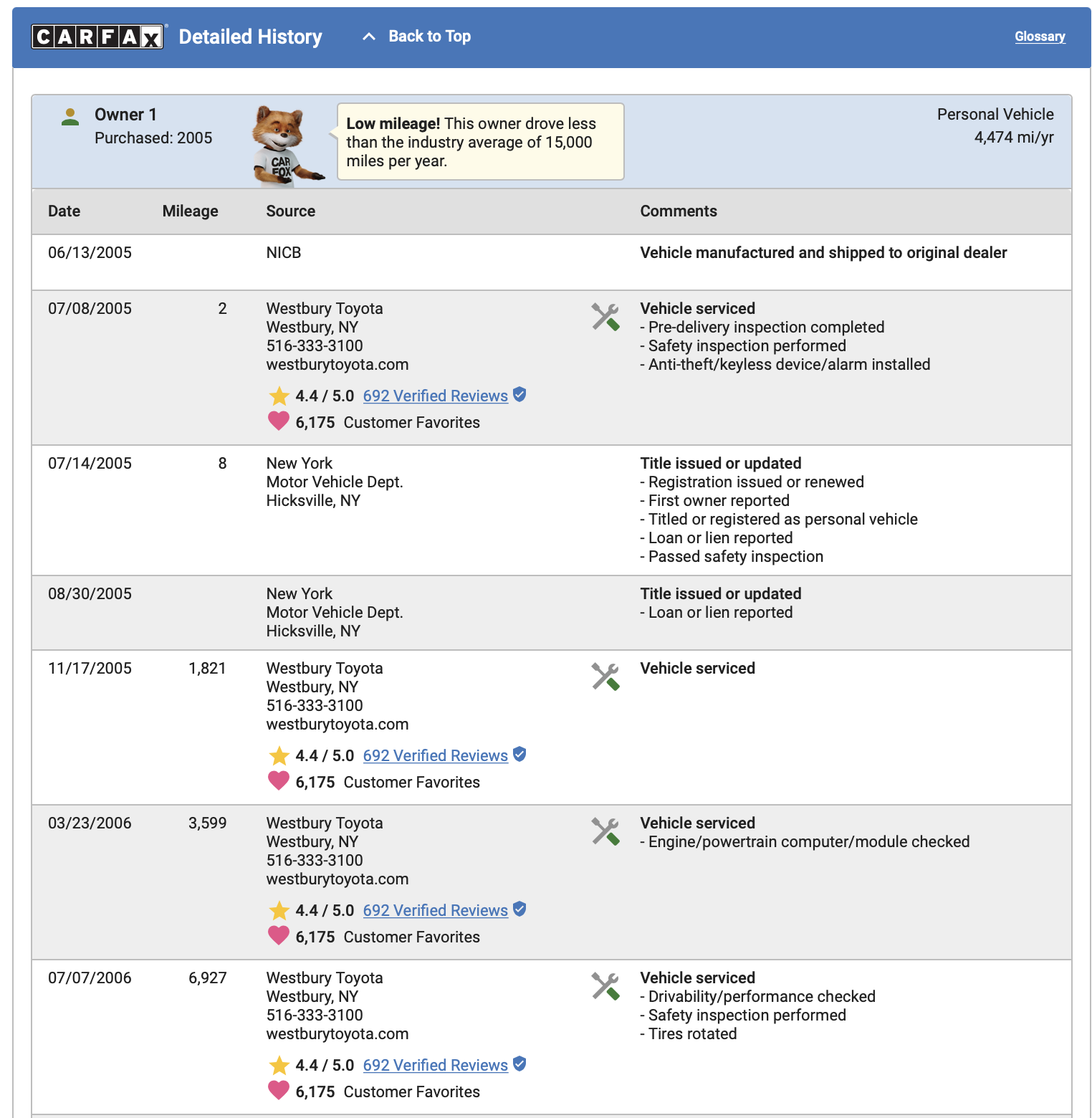
Task: Click the service wrench icon for 11/17/2005
Action: click(x=605, y=677)
